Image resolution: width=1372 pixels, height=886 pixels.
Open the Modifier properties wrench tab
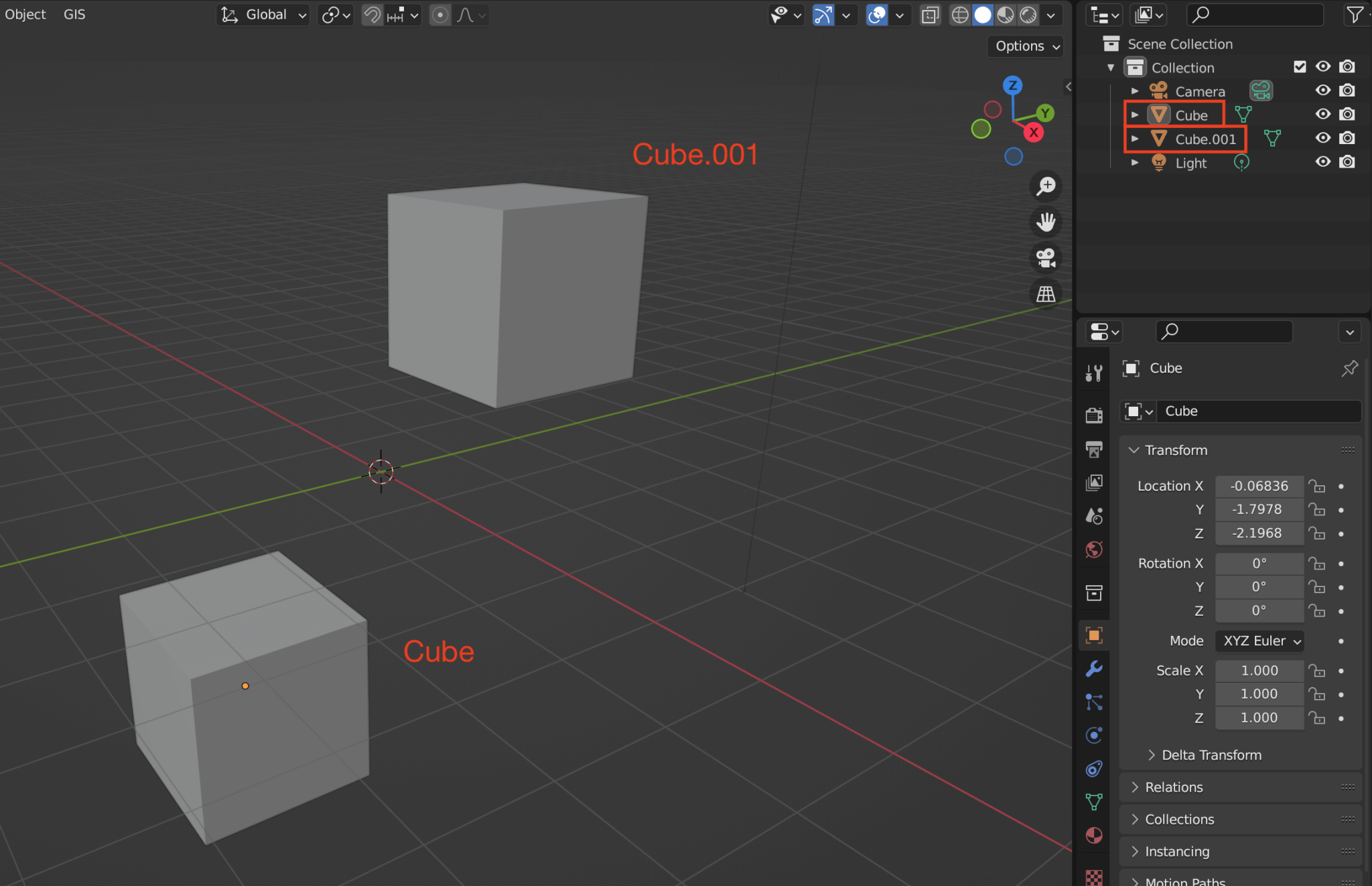pyautogui.click(x=1095, y=668)
